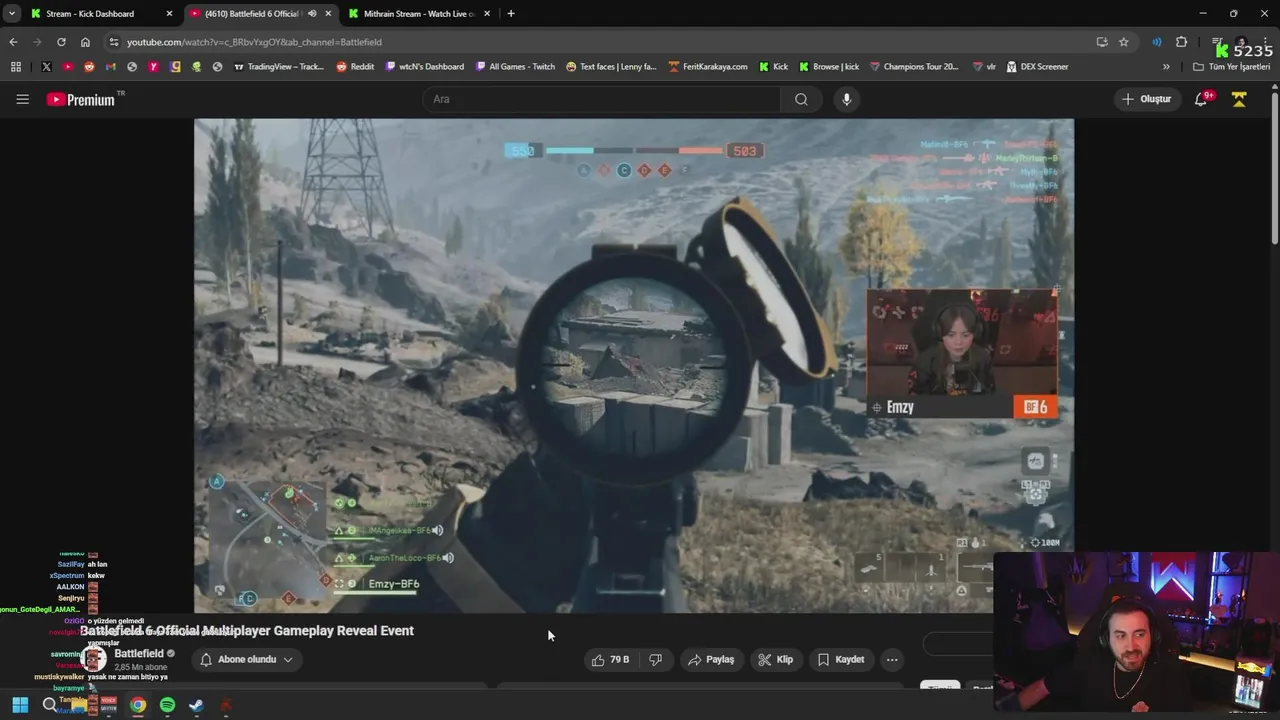Open Spotify from the taskbar
The image size is (1280, 720).
(167, 705)
